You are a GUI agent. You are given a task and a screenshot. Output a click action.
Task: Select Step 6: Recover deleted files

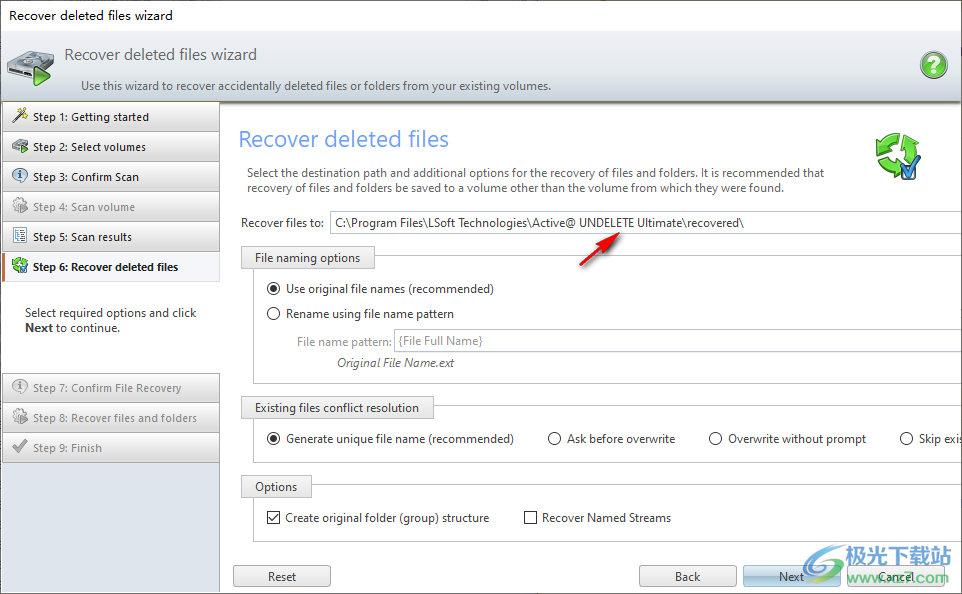coord(111,267)
